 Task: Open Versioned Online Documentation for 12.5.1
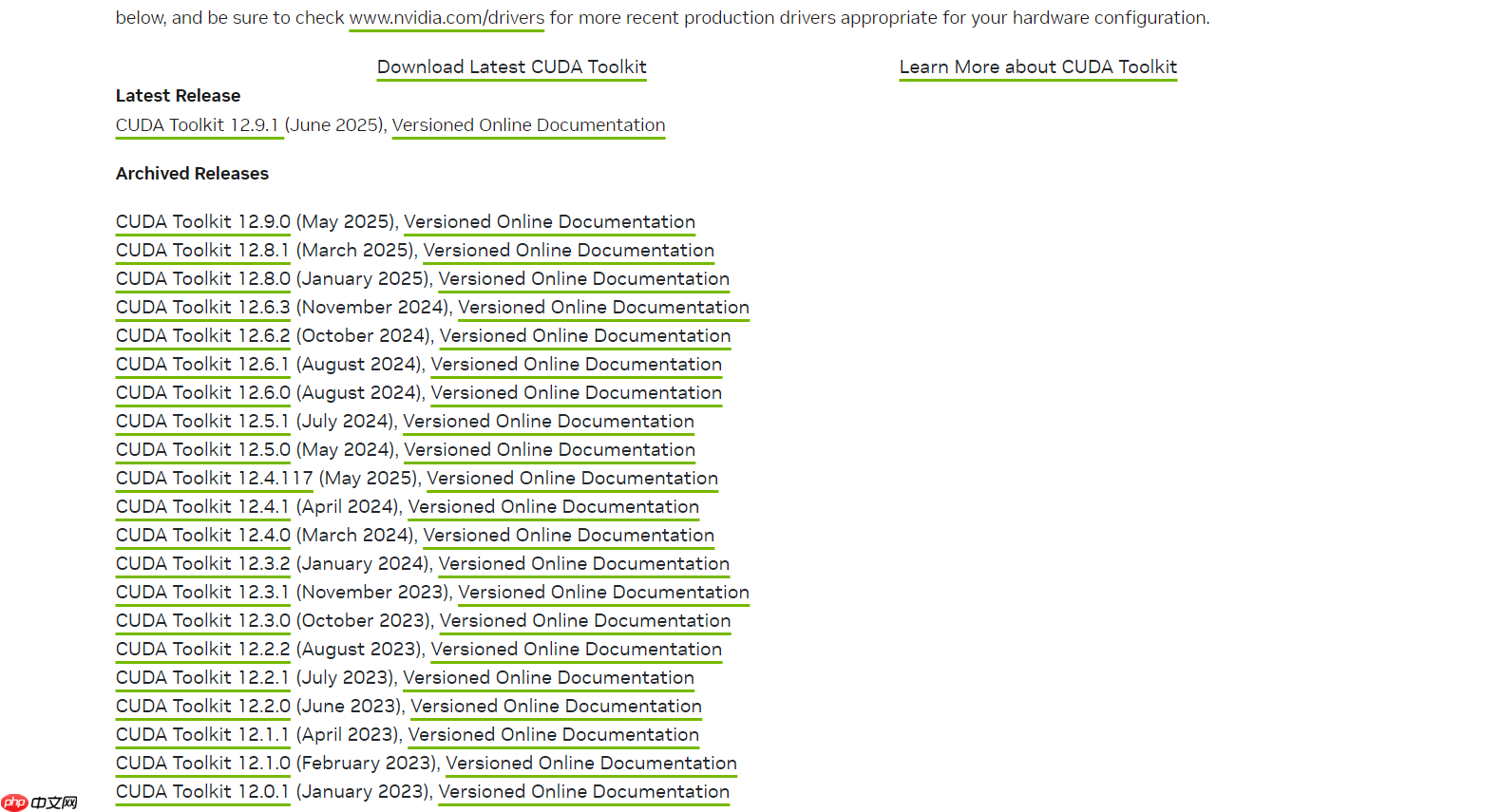[x=549, y=422]
